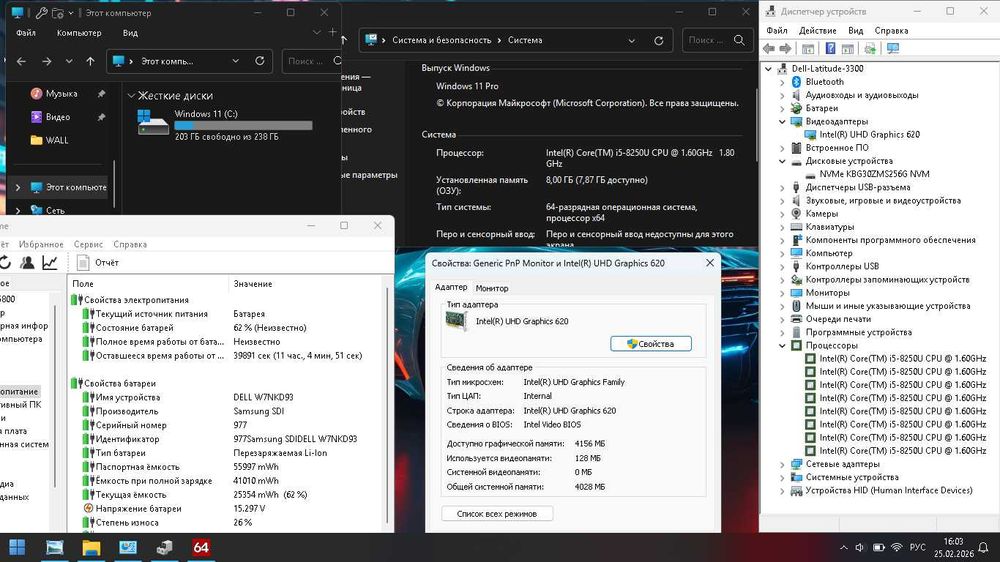Open Вид menu in Device Manager
The image size is (1000, 562).
855,31
